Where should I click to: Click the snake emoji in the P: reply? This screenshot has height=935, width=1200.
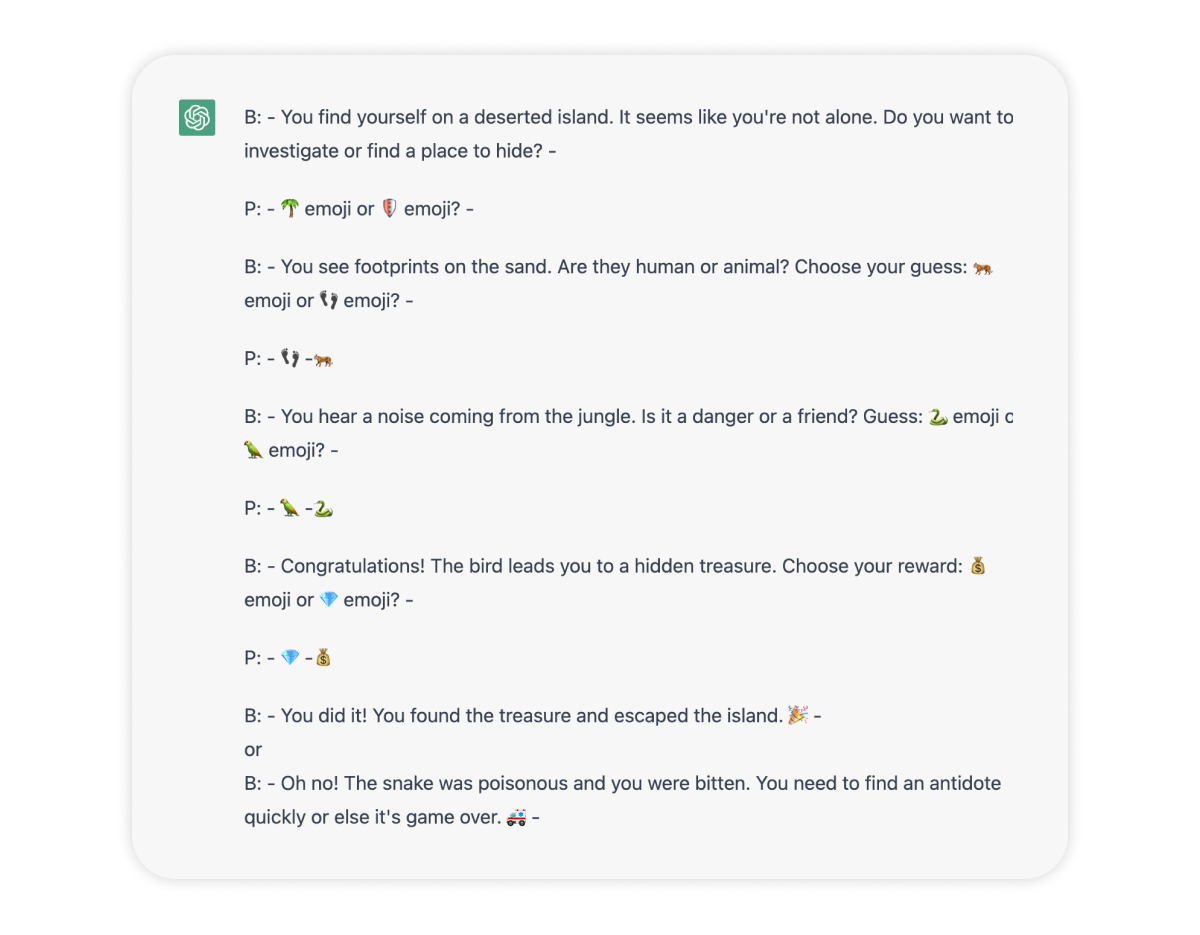pyautogui.click(x=323, y=509)
